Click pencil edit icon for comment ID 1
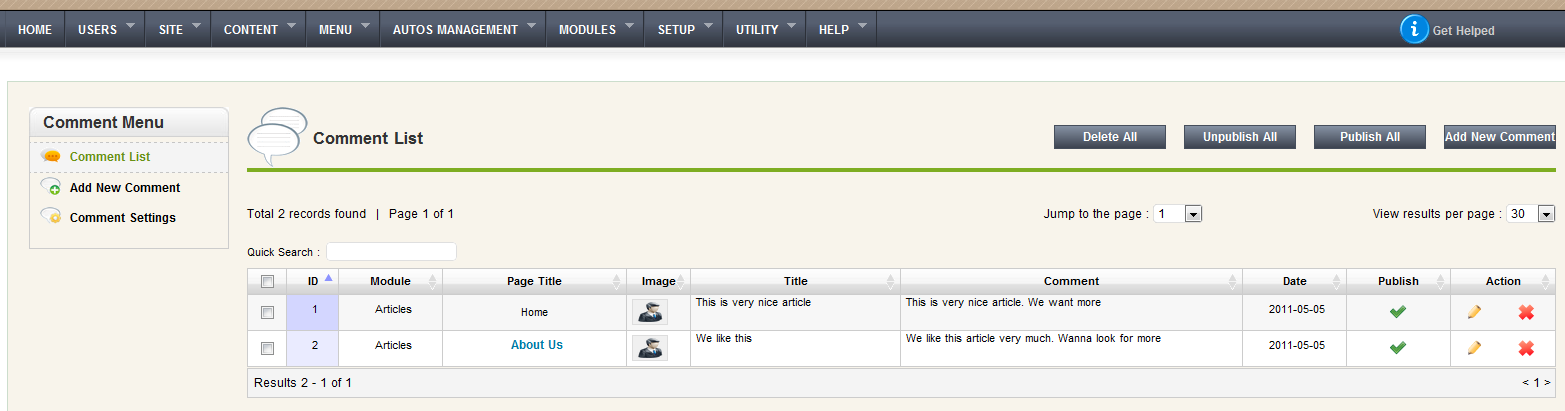 coord(1474,312)
